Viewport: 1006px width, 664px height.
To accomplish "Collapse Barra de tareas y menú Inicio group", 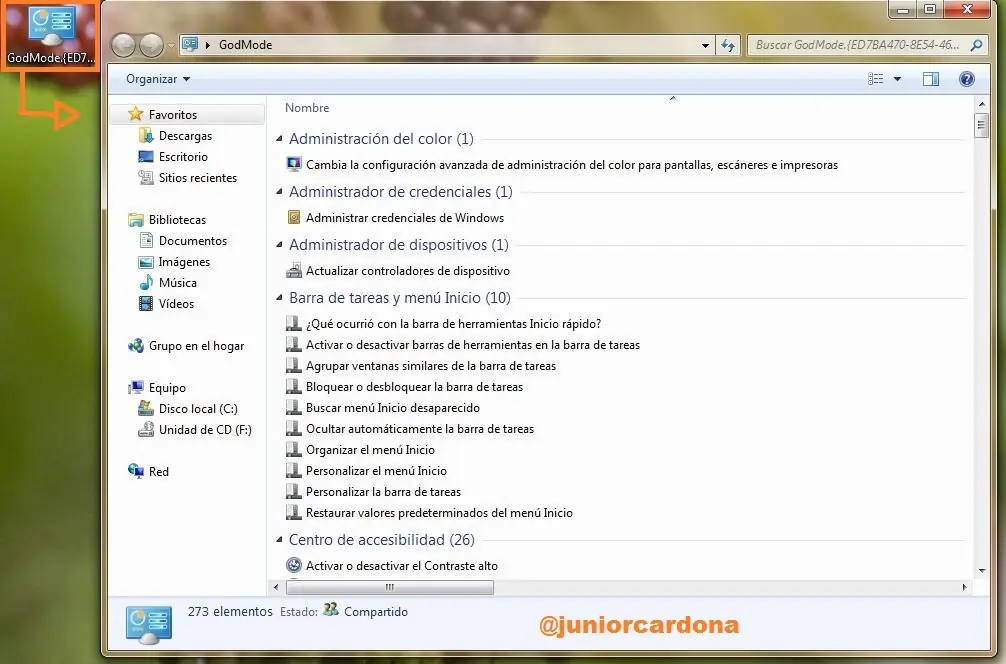I will click(279, 298).
